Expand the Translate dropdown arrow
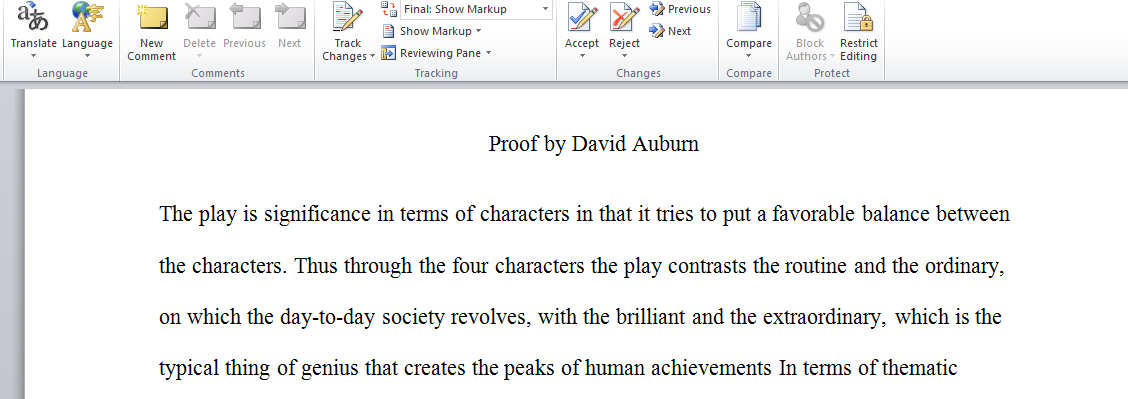 point(33,57)
